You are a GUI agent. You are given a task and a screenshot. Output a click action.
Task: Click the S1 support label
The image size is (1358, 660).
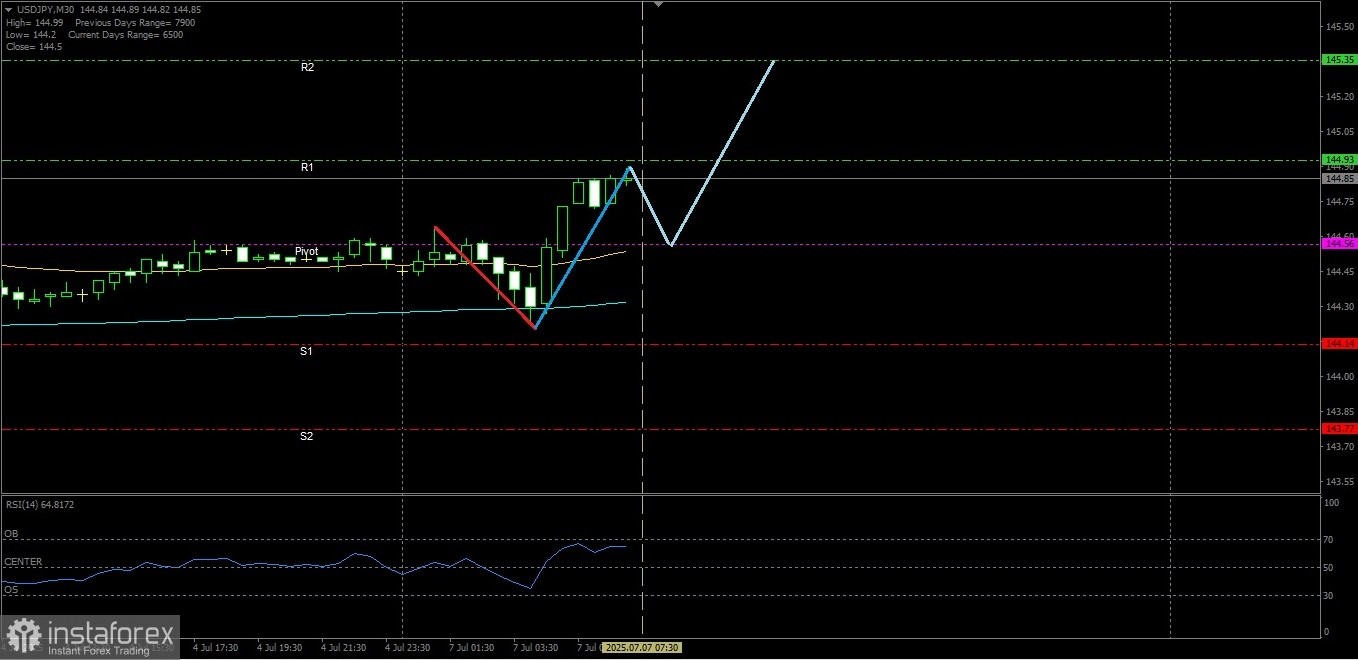[306, 351]
